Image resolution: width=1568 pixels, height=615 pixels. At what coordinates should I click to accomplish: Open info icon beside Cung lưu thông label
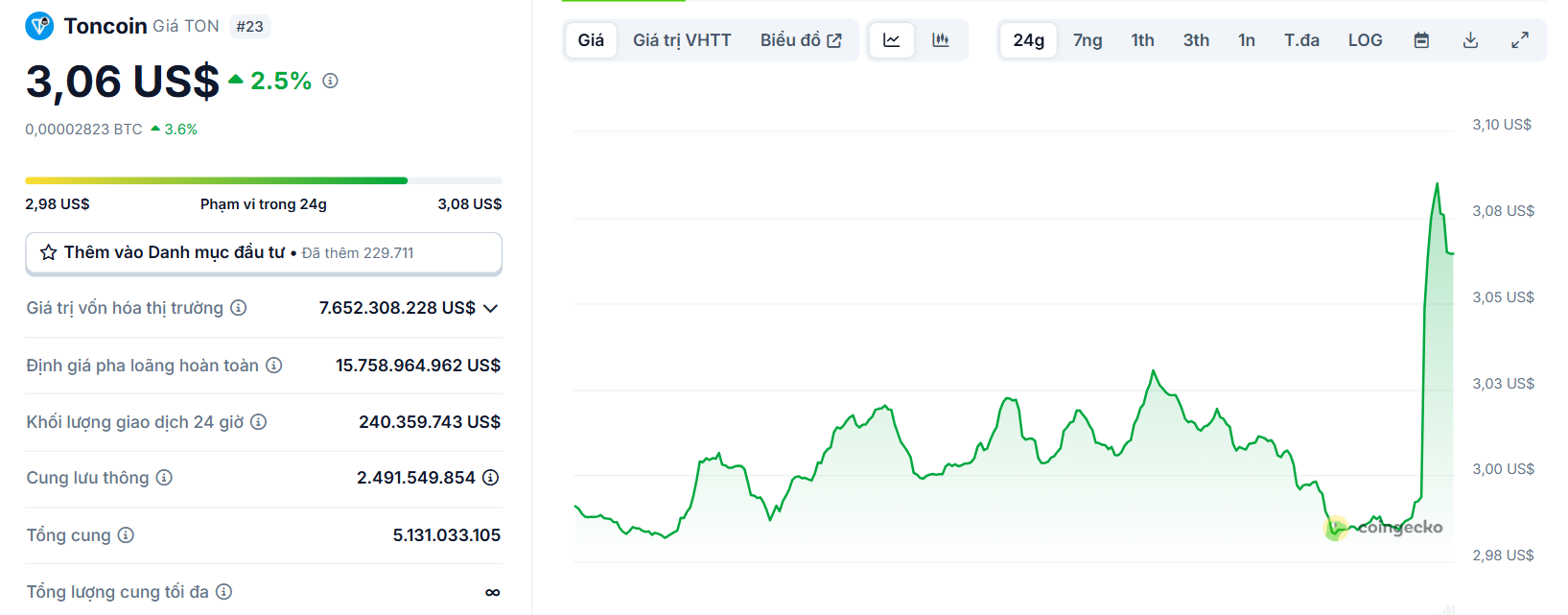(x=164, y=478)
